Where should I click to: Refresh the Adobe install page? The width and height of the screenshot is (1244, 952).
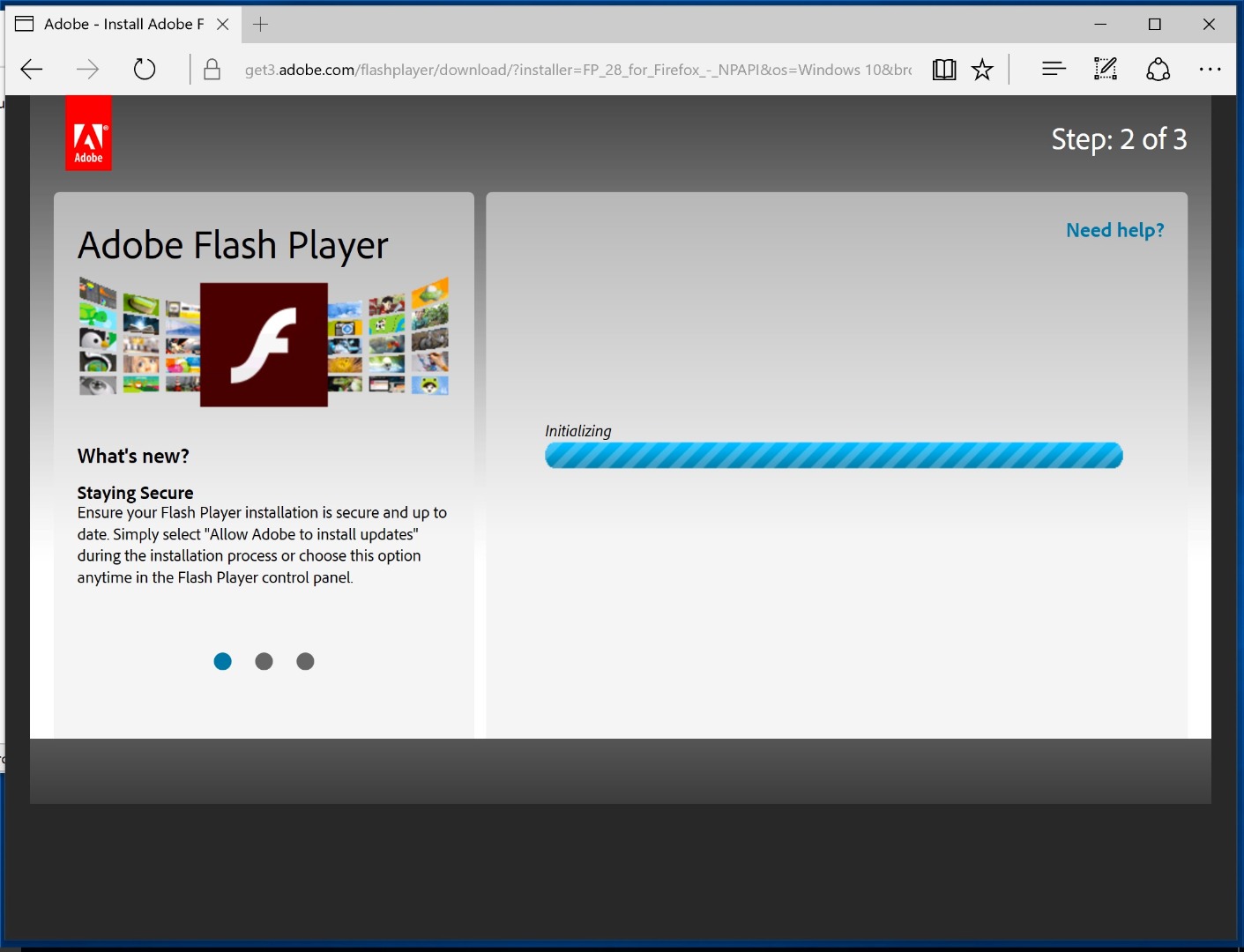[145, 70]
